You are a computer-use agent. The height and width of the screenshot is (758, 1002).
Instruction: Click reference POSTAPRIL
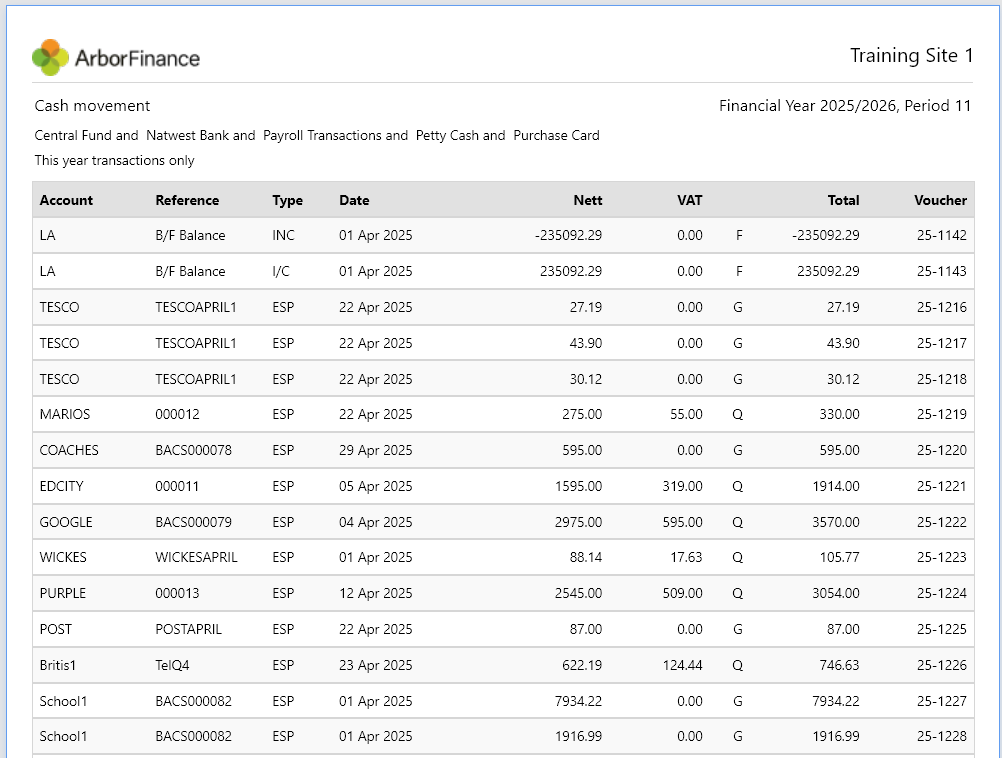[x=189, y=629]
